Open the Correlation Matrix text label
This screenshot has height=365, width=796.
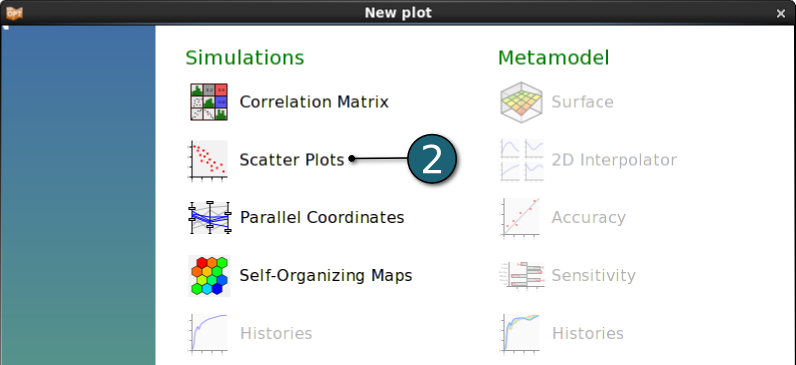click(x=314, y=102)
